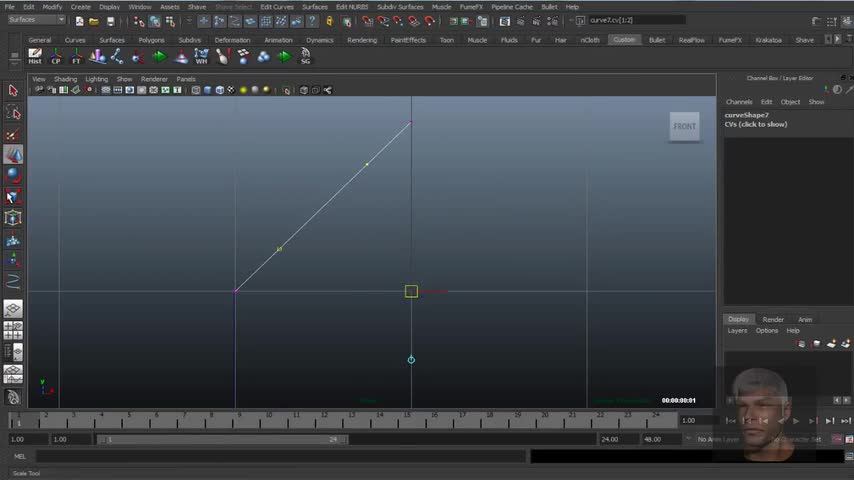Click the SG shelf icon

coord(305,57)
